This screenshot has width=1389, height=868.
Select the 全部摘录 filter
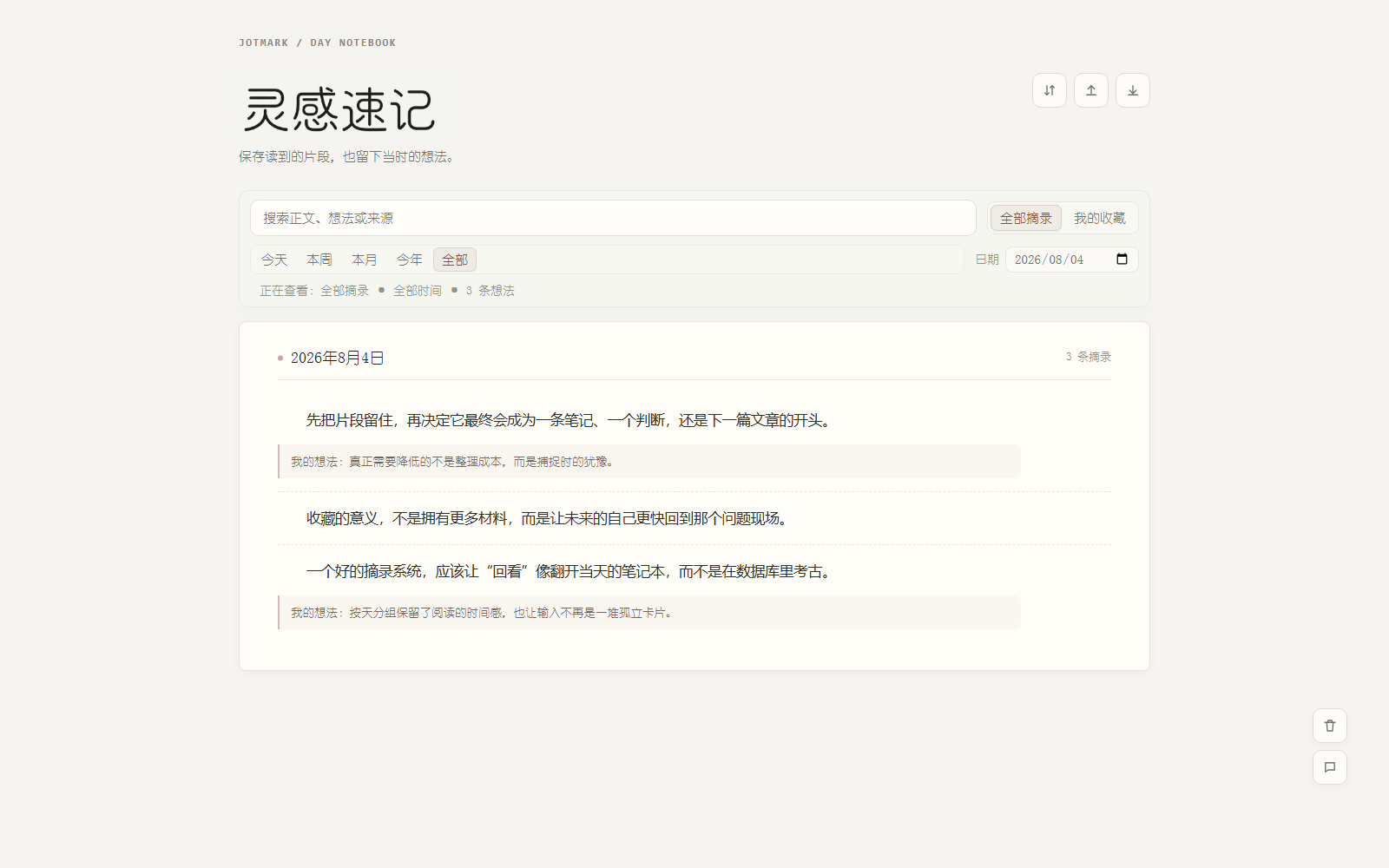coord(1026,218)
